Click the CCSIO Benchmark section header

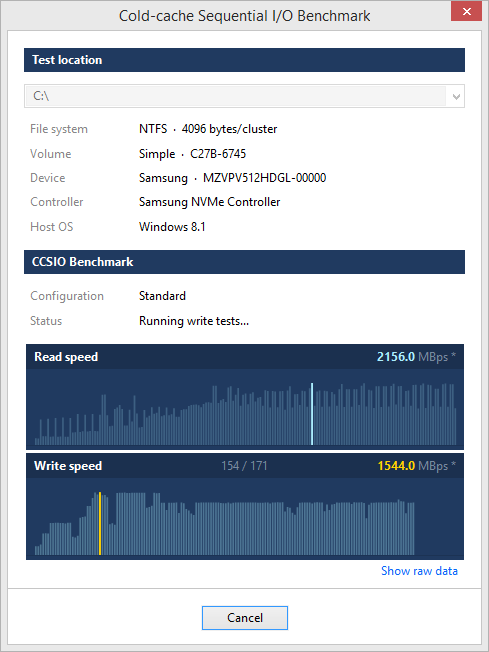(x=244, y=262)
